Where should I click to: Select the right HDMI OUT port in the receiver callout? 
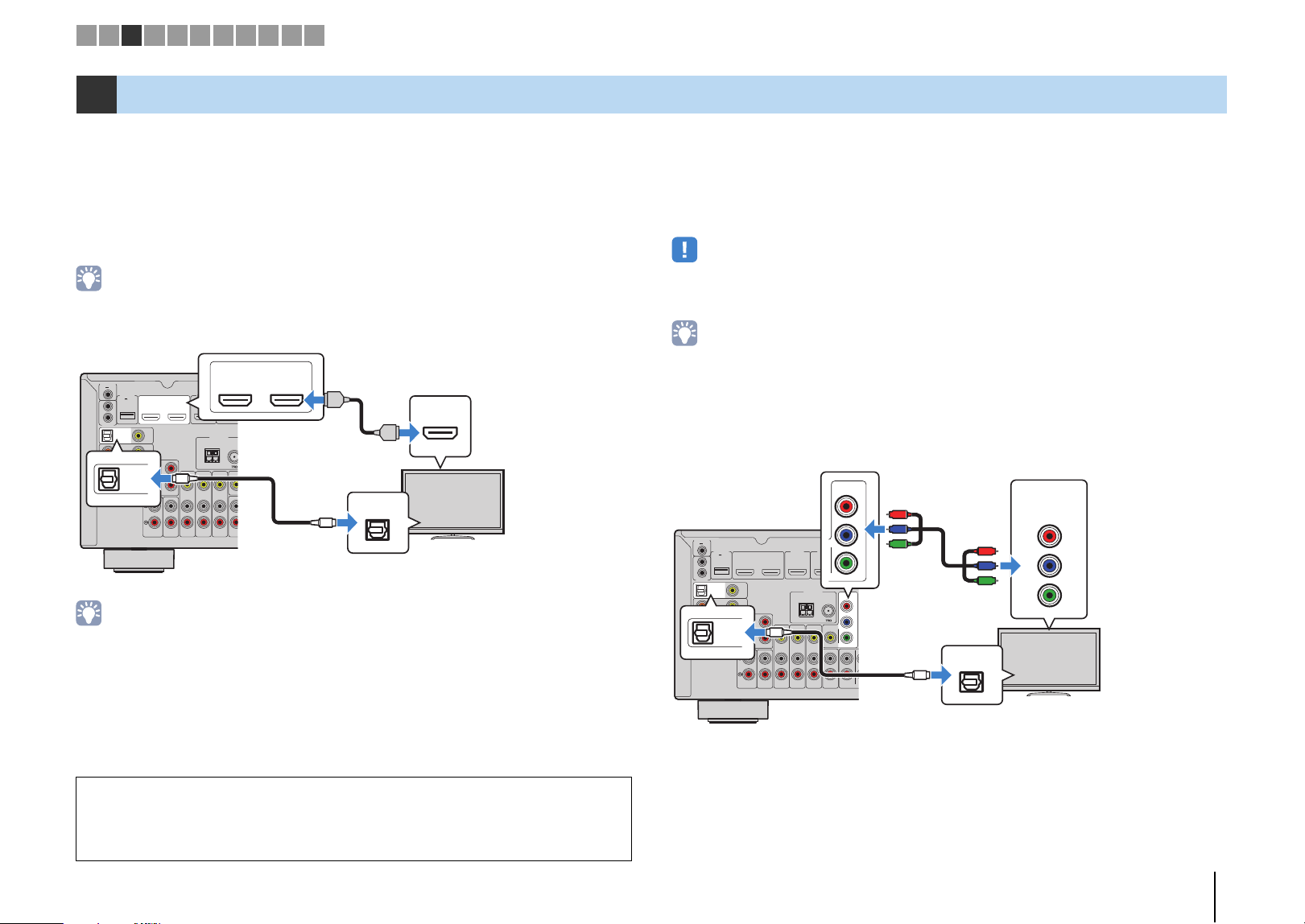[x=286, y=399]
